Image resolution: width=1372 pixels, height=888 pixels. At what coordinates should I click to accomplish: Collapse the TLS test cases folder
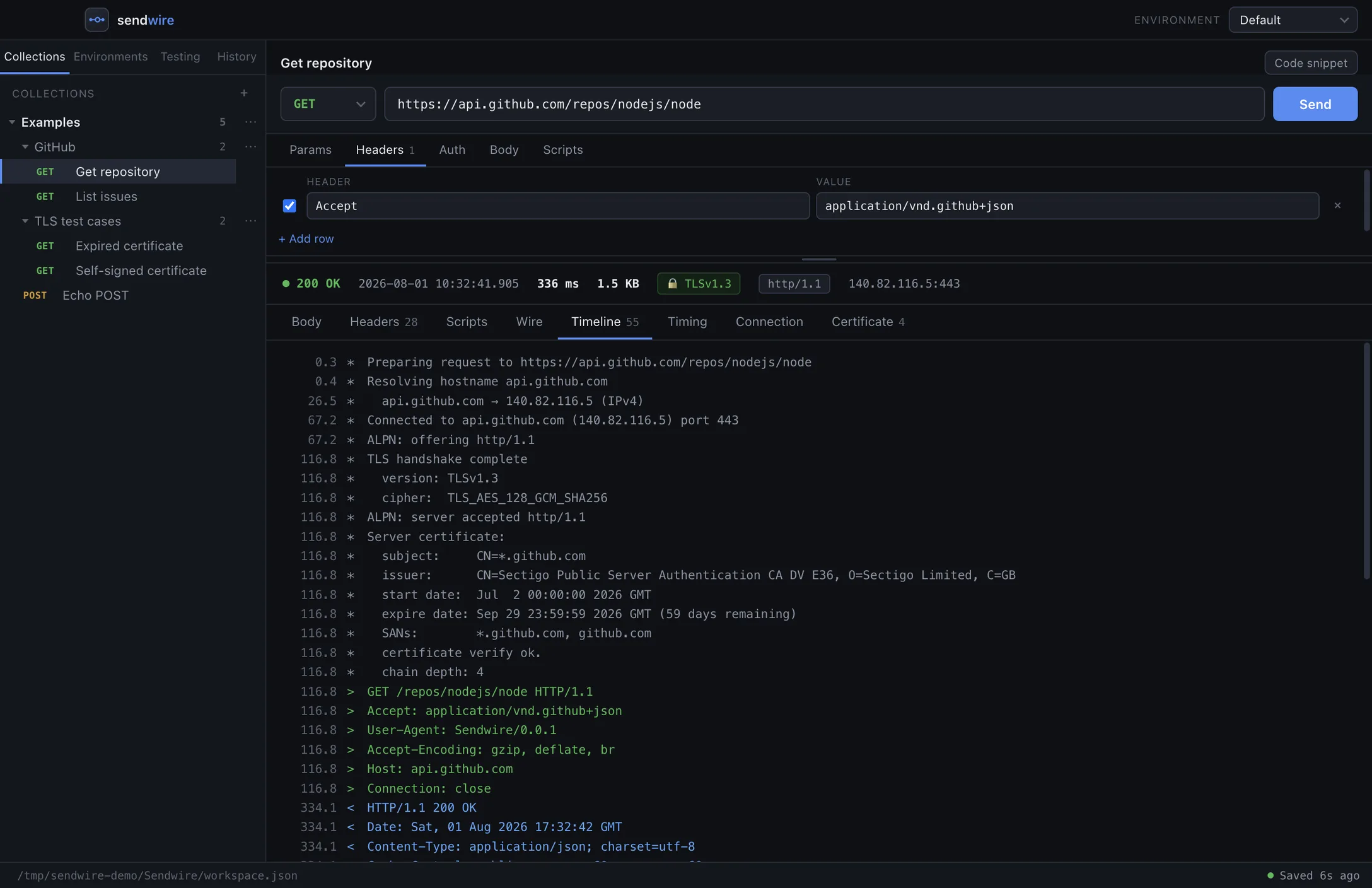click(25, 221)
